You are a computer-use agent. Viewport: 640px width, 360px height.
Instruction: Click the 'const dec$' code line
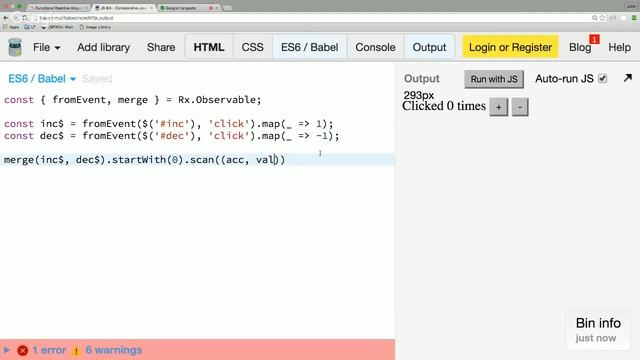click(x=171, y=136)
